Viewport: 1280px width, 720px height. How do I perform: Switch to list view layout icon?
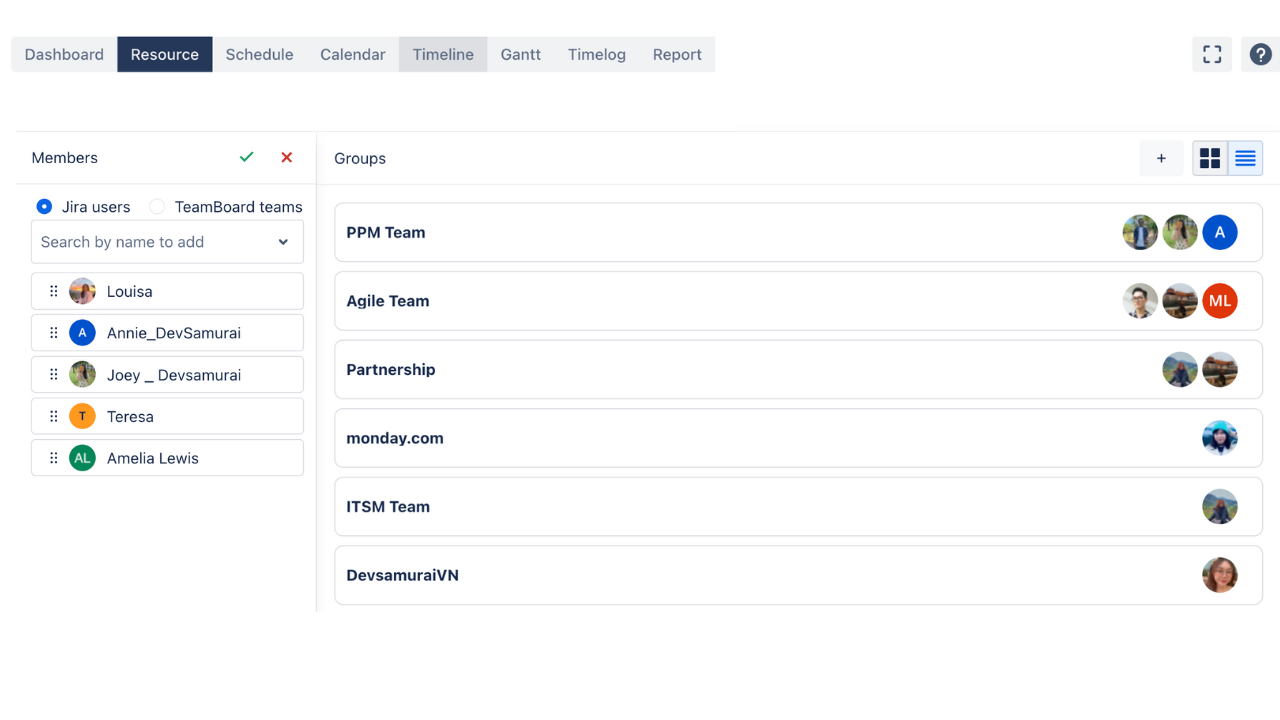click(x=1245, y=158)
